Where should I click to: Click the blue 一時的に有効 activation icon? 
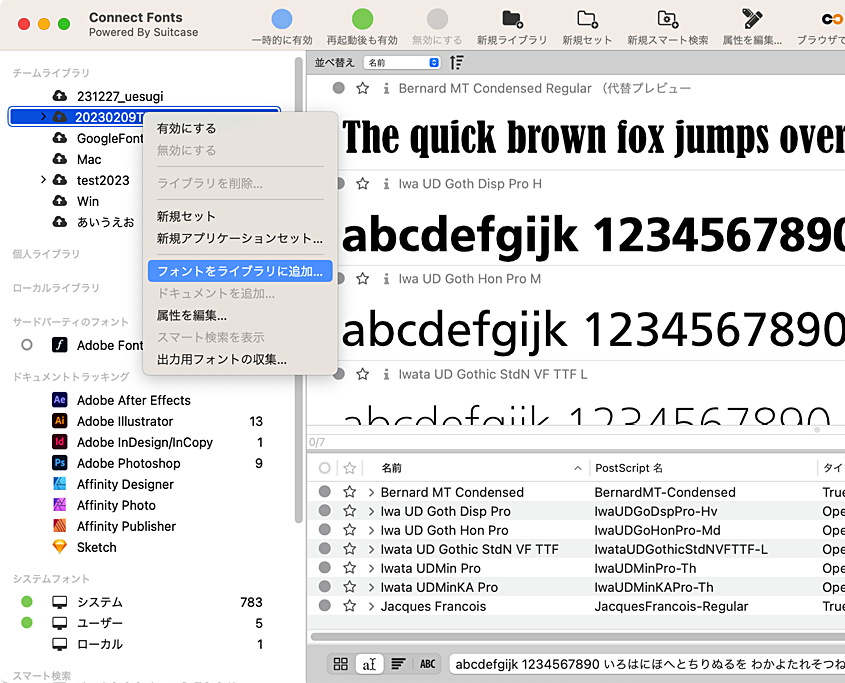coord(282,19)
